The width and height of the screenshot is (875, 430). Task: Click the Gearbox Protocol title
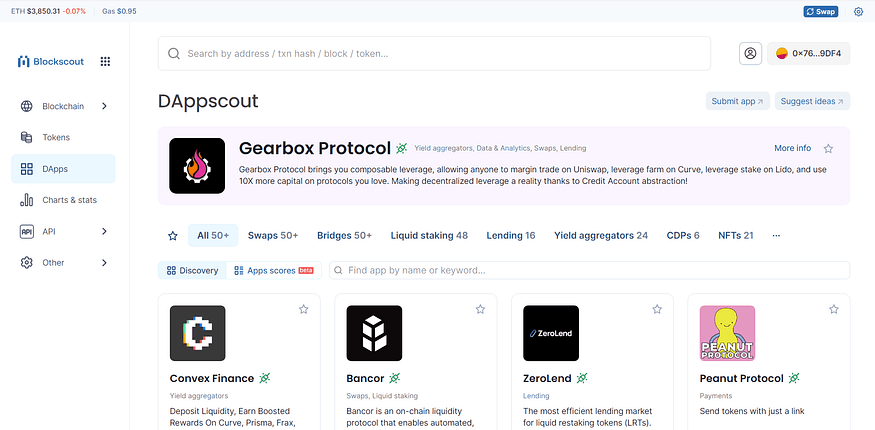point(315,148)
